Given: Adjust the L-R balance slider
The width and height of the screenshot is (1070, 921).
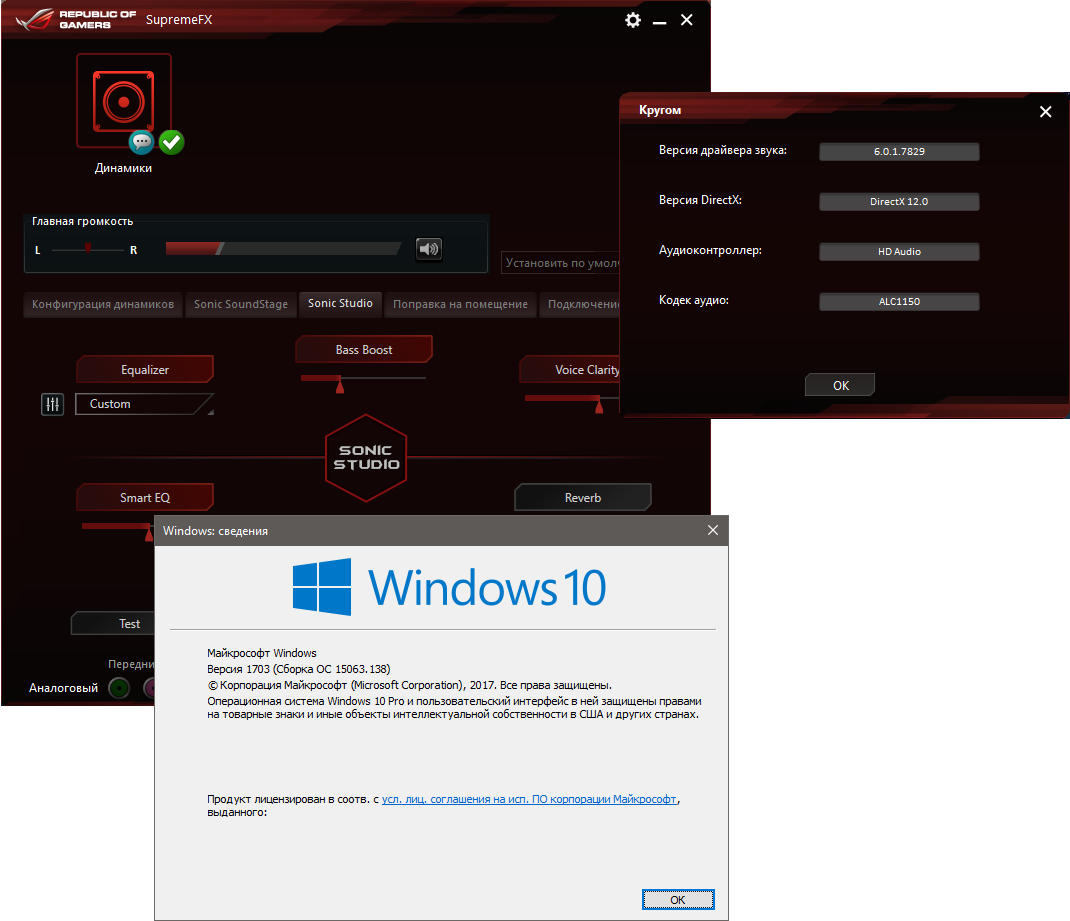Looking at the screenshot, I should (x=87, y=250).
